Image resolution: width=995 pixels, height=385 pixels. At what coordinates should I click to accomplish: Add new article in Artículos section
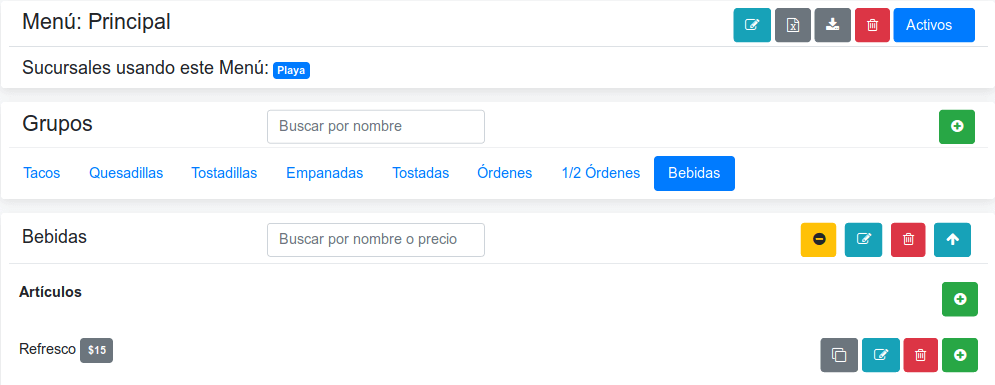click(x=960, y=299)
